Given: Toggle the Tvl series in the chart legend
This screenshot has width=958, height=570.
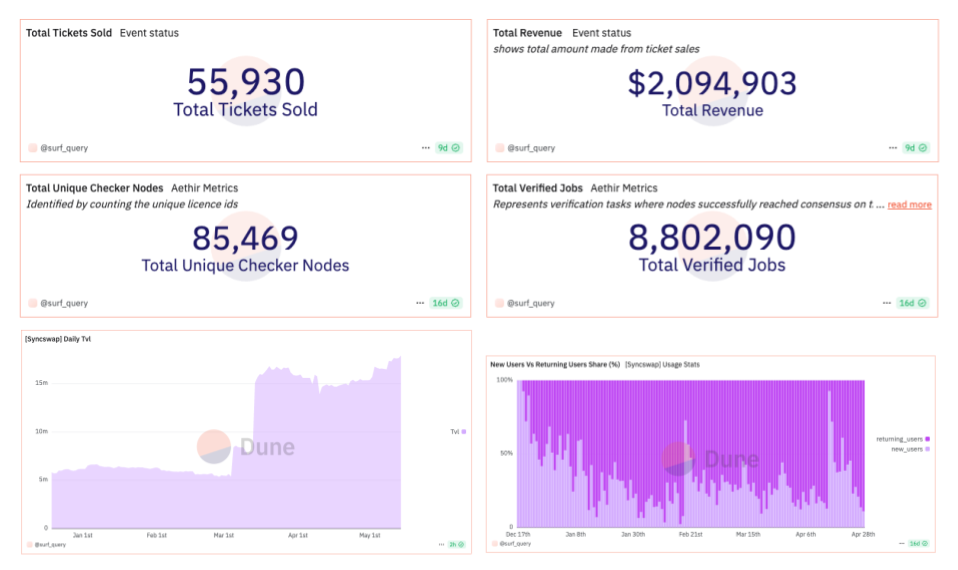Looking at the screenshot, I should point(457,432).
